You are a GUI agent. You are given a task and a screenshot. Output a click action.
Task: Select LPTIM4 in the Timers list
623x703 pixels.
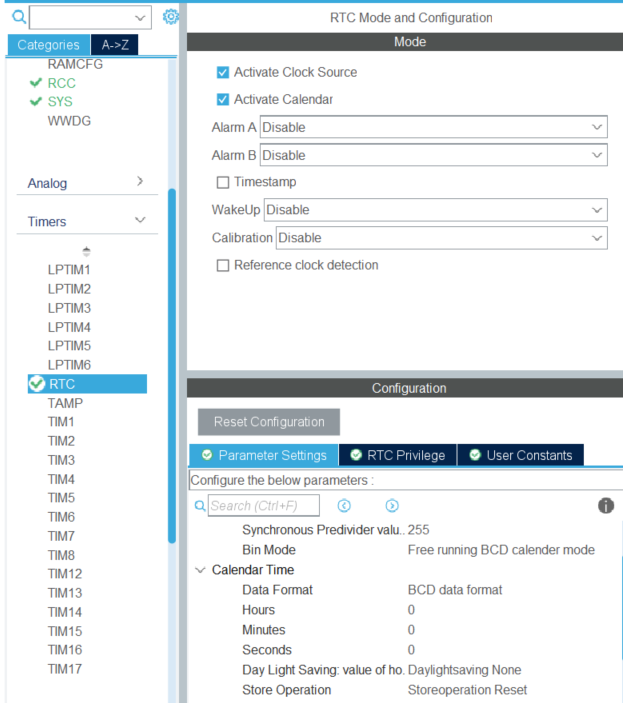pyautogui.click(x=69, y=327)
